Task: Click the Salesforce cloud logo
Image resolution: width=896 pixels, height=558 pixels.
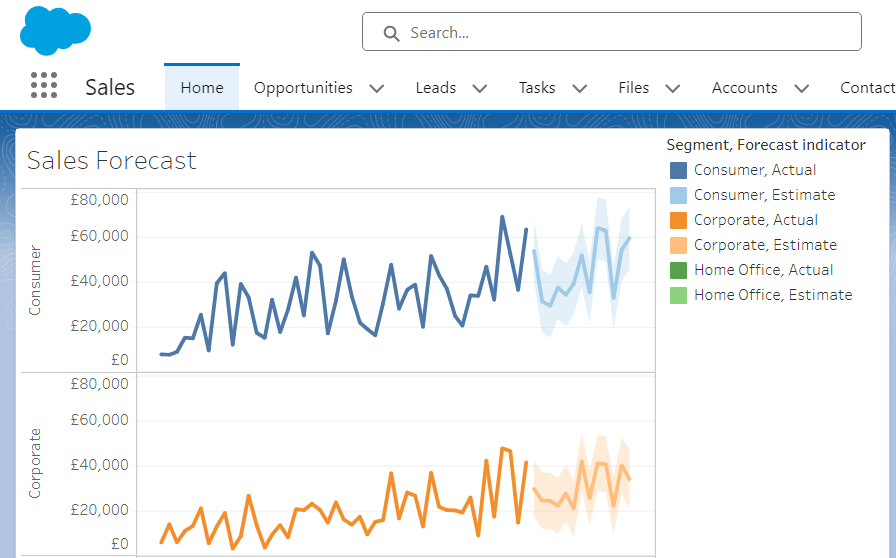Action: coord(55,31)
